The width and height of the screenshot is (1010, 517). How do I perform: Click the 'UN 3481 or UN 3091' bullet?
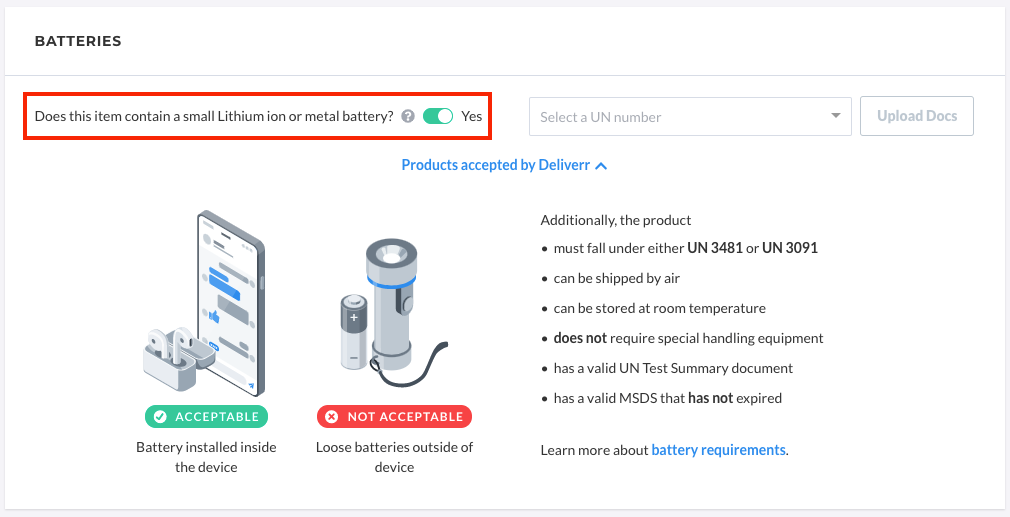coord(686,248)
